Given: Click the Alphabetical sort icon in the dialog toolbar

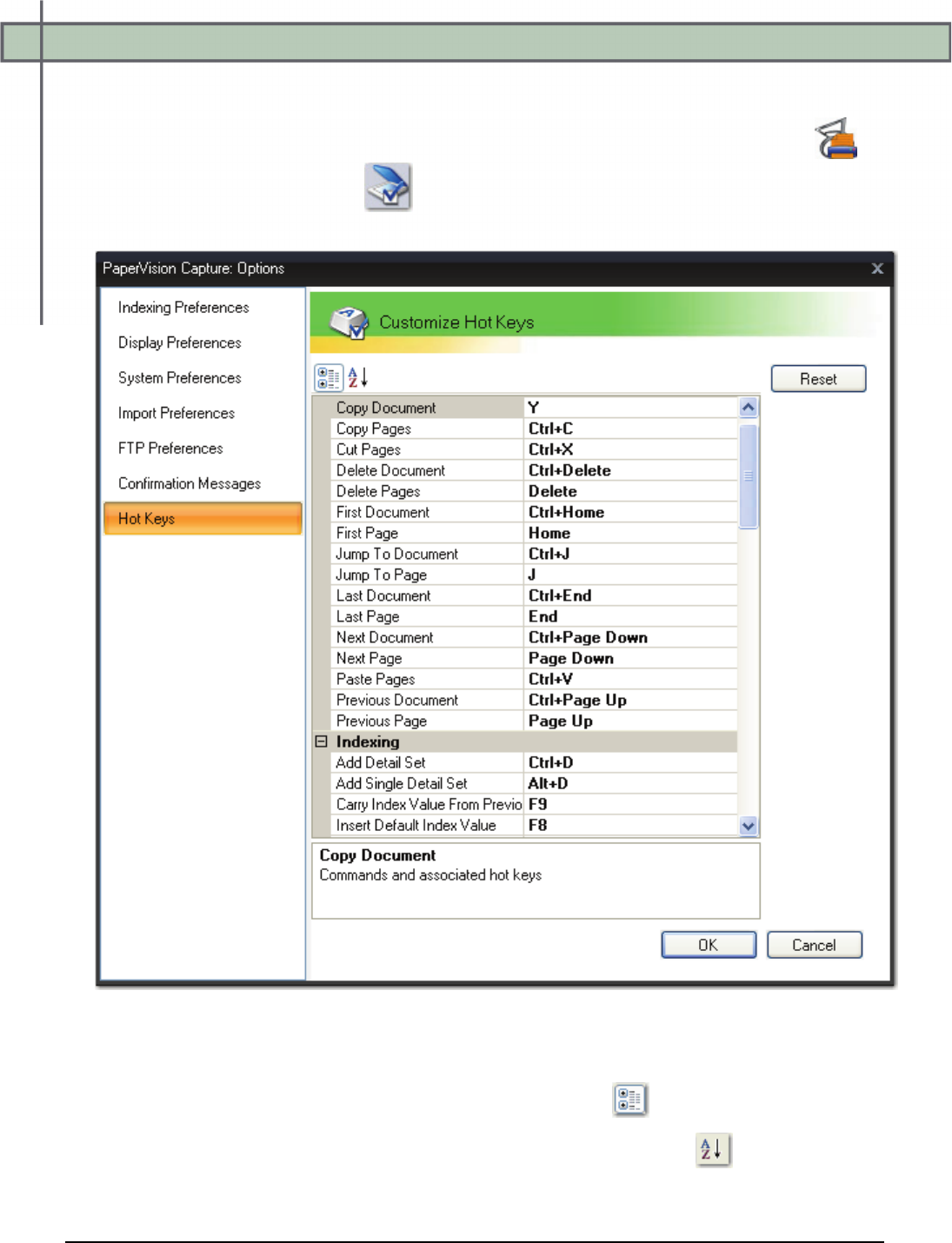Looking at the screenshot, I should [x=358, y=377].
